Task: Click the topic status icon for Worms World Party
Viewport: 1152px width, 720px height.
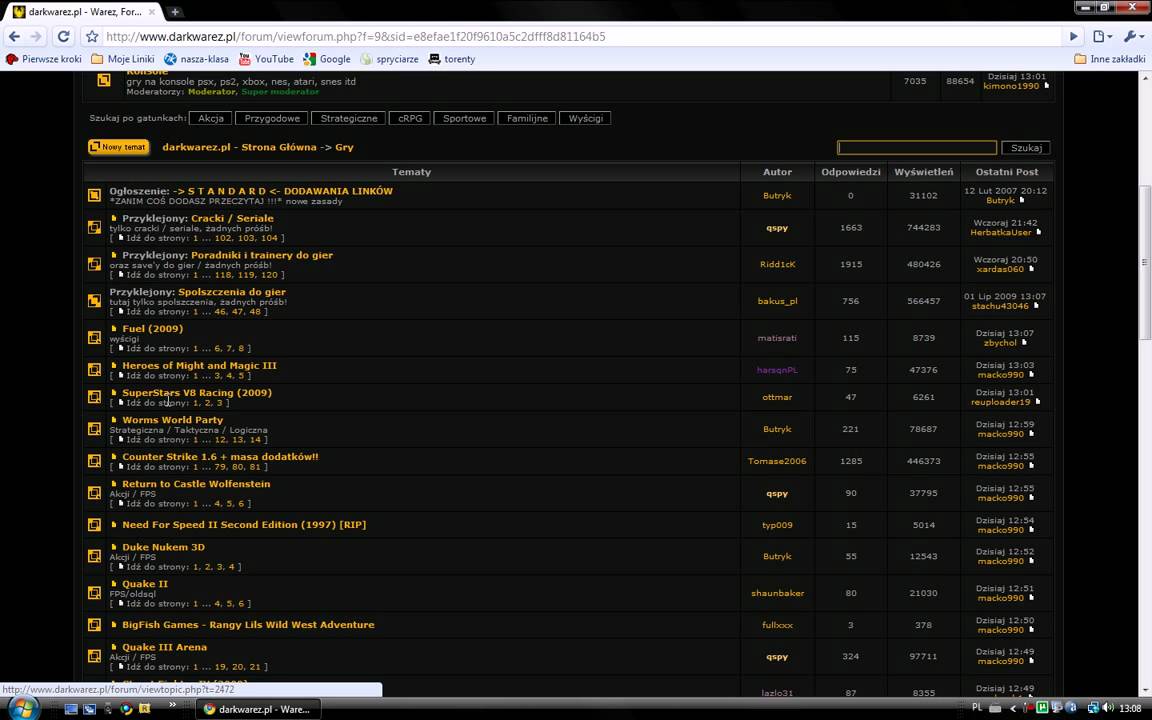Action: 95,429
